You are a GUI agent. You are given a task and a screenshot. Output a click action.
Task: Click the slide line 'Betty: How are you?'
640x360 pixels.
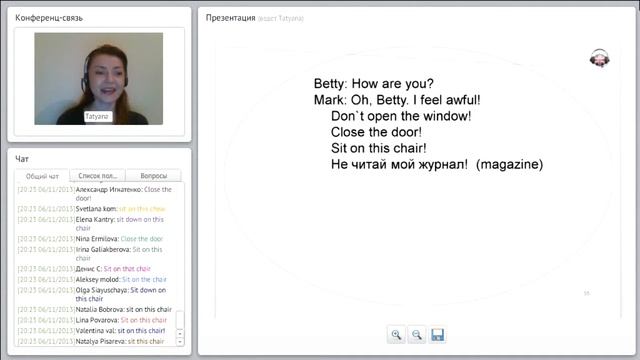coord(373,84)
